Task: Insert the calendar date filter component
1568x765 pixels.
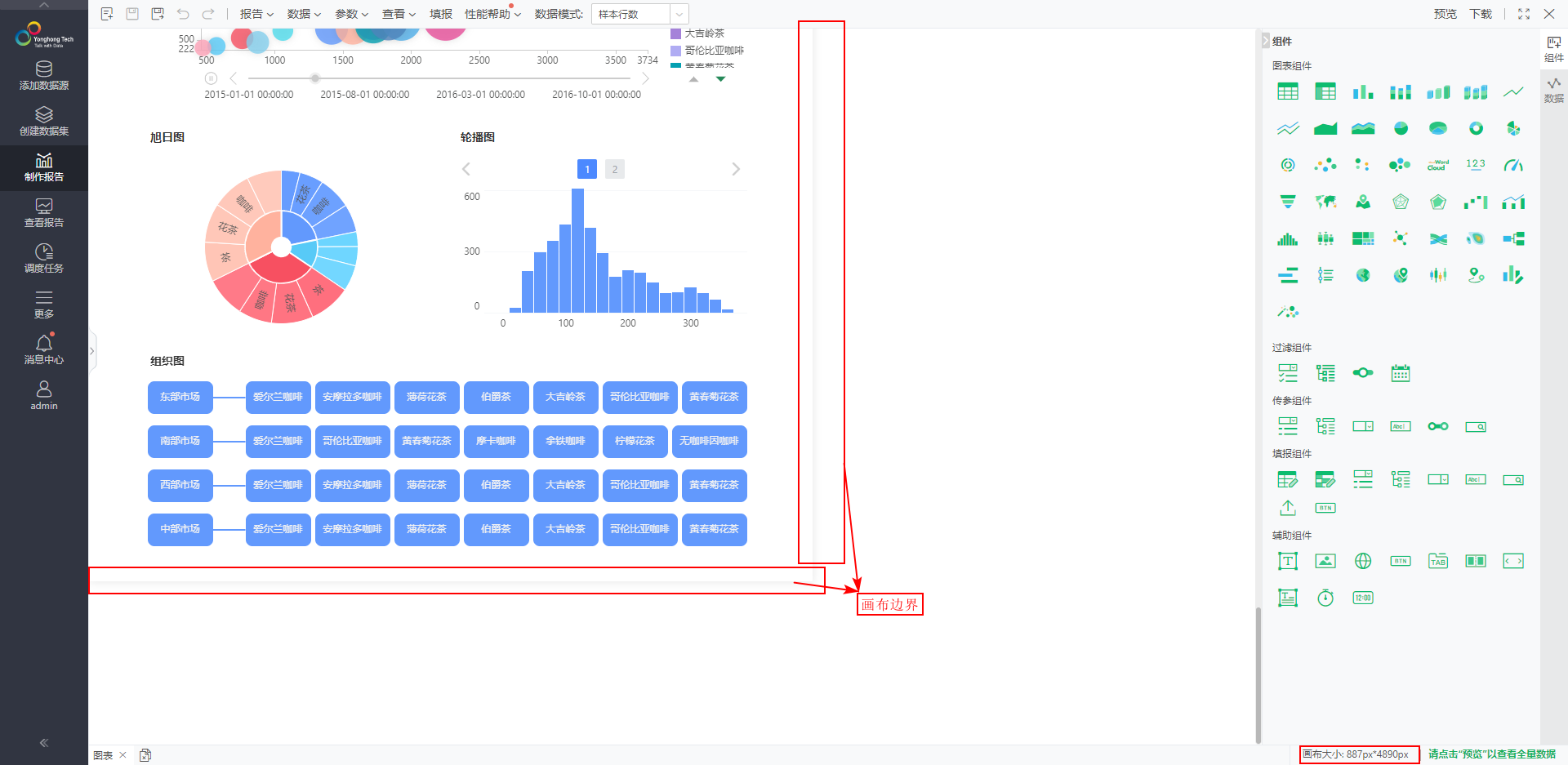Action: (x=1401, y=373)
